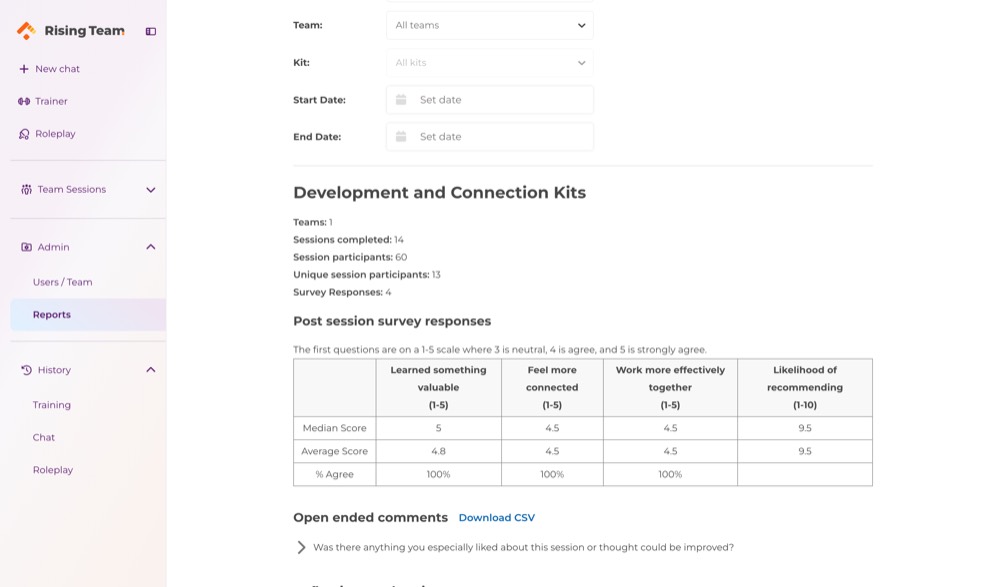Open Roleplay from the top navigation
The image size is (1000, 587).
point(55,134)
